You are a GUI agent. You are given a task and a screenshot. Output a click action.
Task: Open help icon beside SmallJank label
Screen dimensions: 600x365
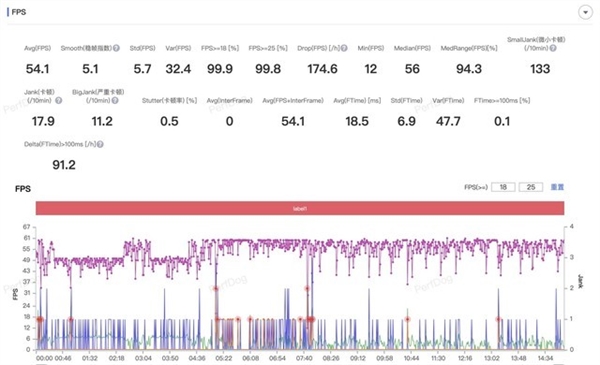tap(553, 48)
